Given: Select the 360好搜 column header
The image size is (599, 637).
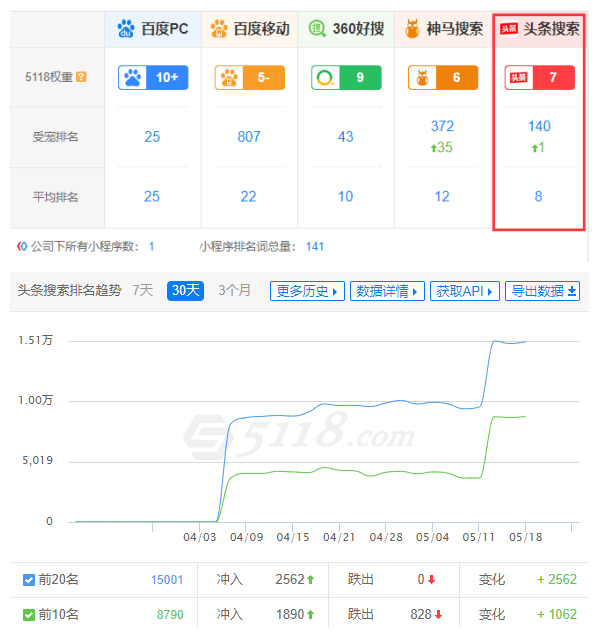Looking at the screenshot, I should click(x=346, y=29).
